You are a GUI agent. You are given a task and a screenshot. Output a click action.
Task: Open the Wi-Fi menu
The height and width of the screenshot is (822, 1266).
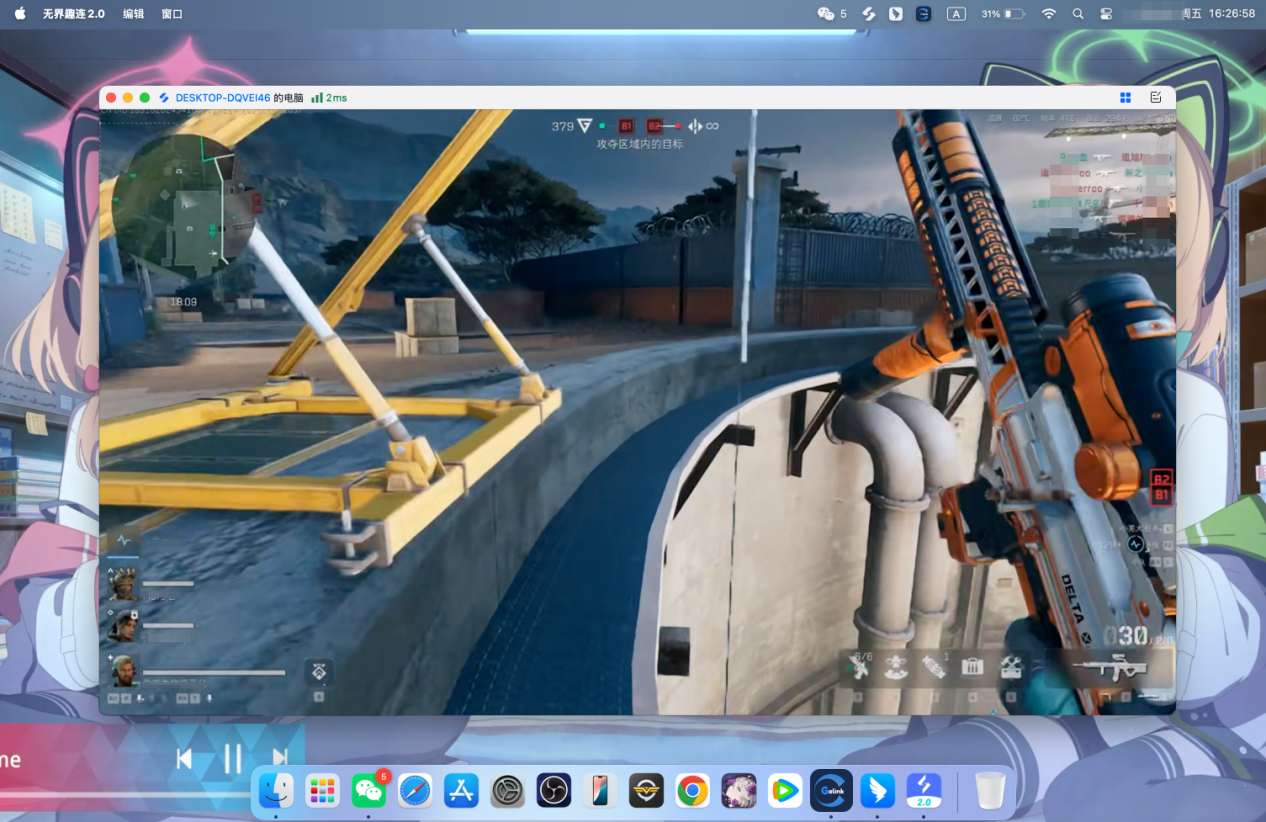point(1048,14)
